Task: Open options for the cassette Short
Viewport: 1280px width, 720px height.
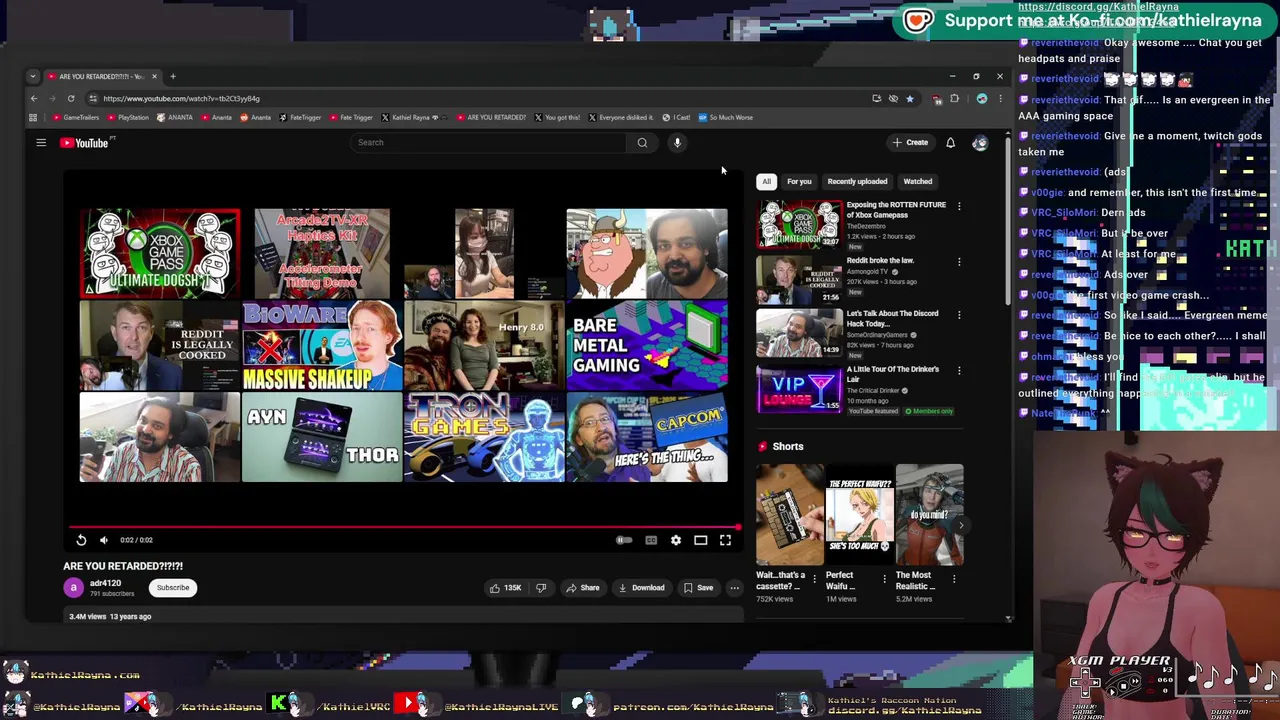Action: [814, 578]
